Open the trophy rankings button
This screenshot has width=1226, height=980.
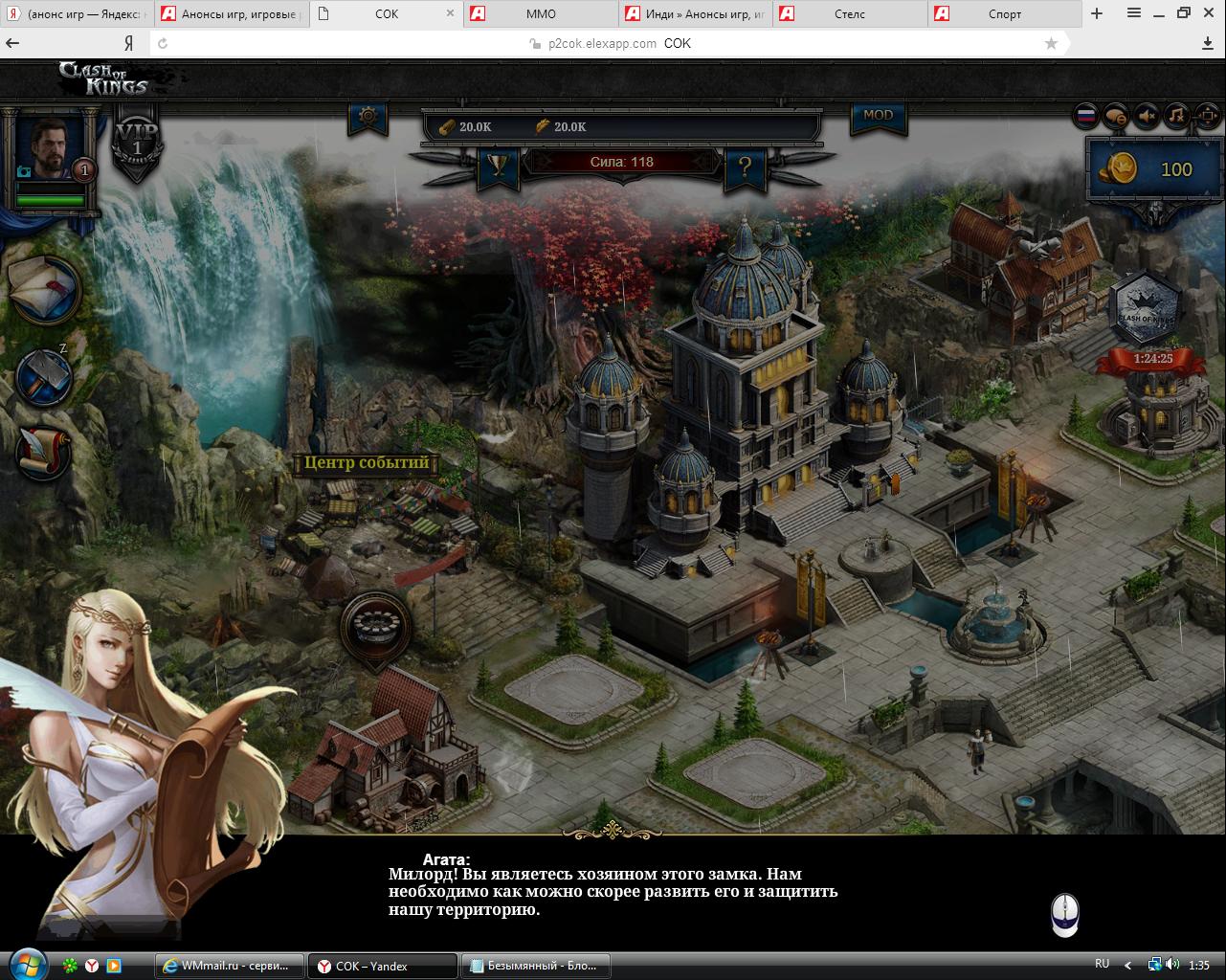[498, 168]
